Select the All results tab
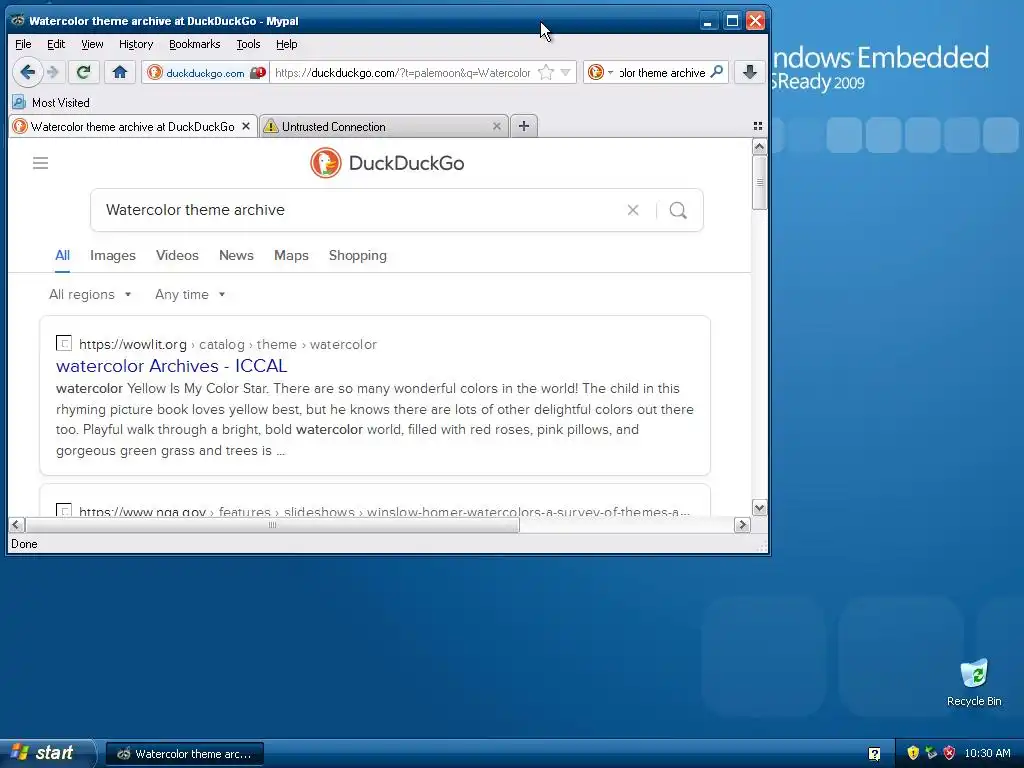This screenshot has width=1024, height=768. point(62,255)
